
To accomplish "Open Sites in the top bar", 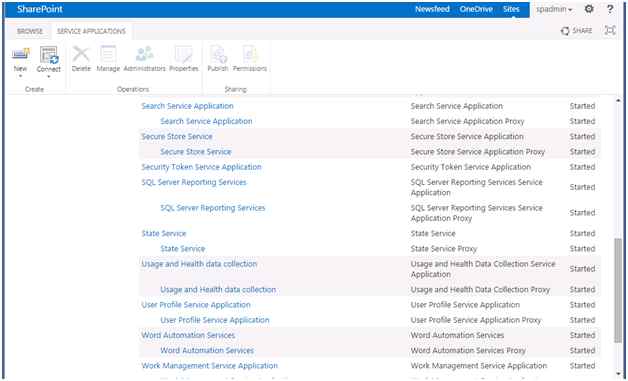I will coord(511,9).
